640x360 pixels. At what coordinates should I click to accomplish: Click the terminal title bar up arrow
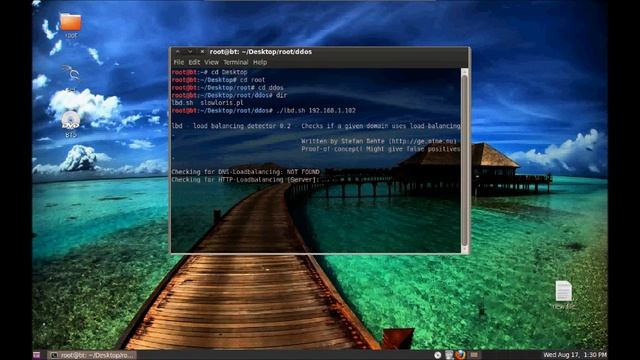pyautogui.click(x=178, y=51)
